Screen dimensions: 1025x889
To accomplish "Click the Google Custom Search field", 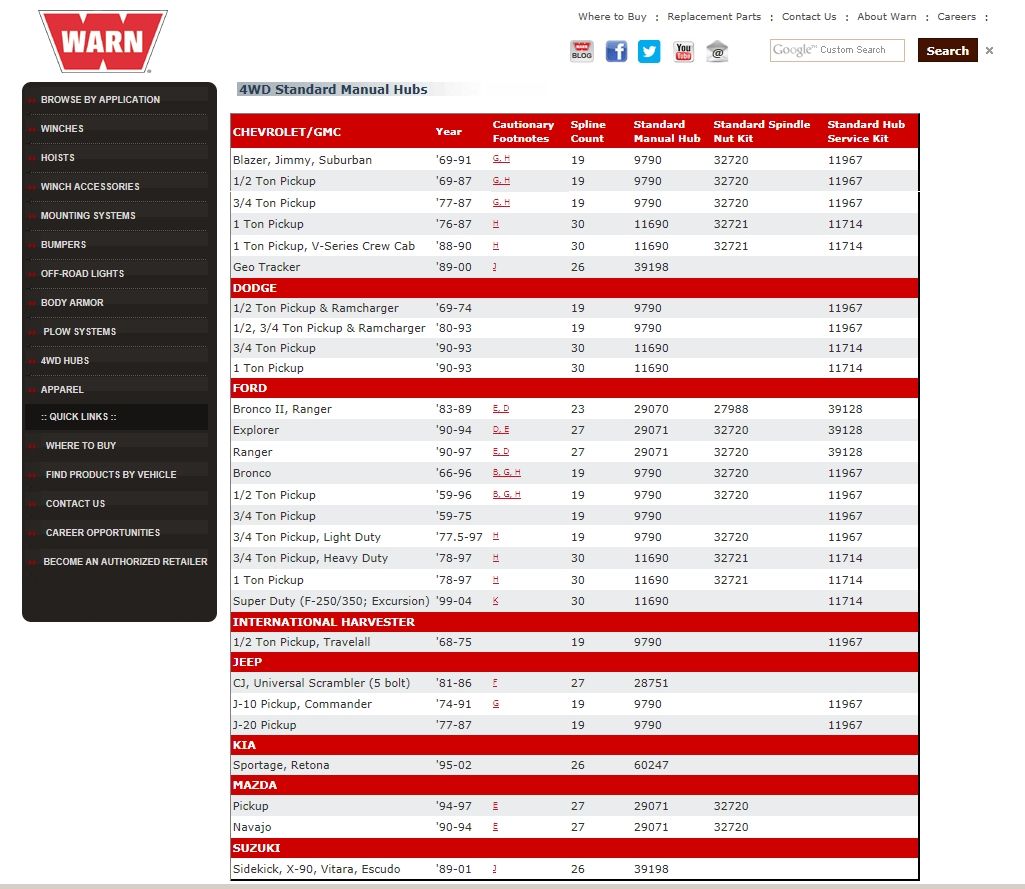I will pos(837,50).
